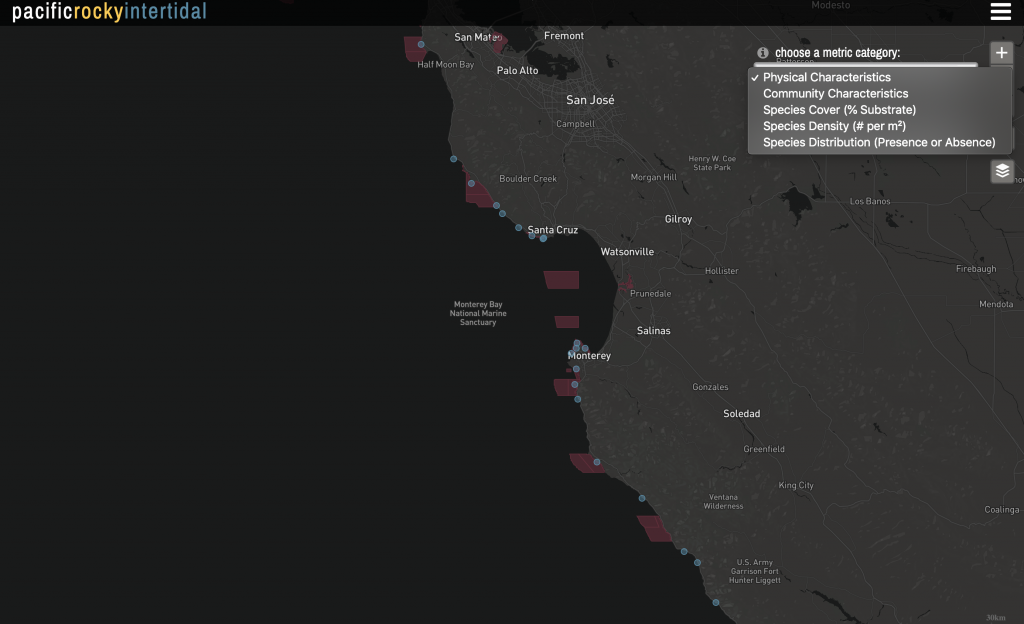Select the northernmost marker south of Half Moon Bay
The width and height of the screenshot is (1024, 624).
[x=453, y=158]
